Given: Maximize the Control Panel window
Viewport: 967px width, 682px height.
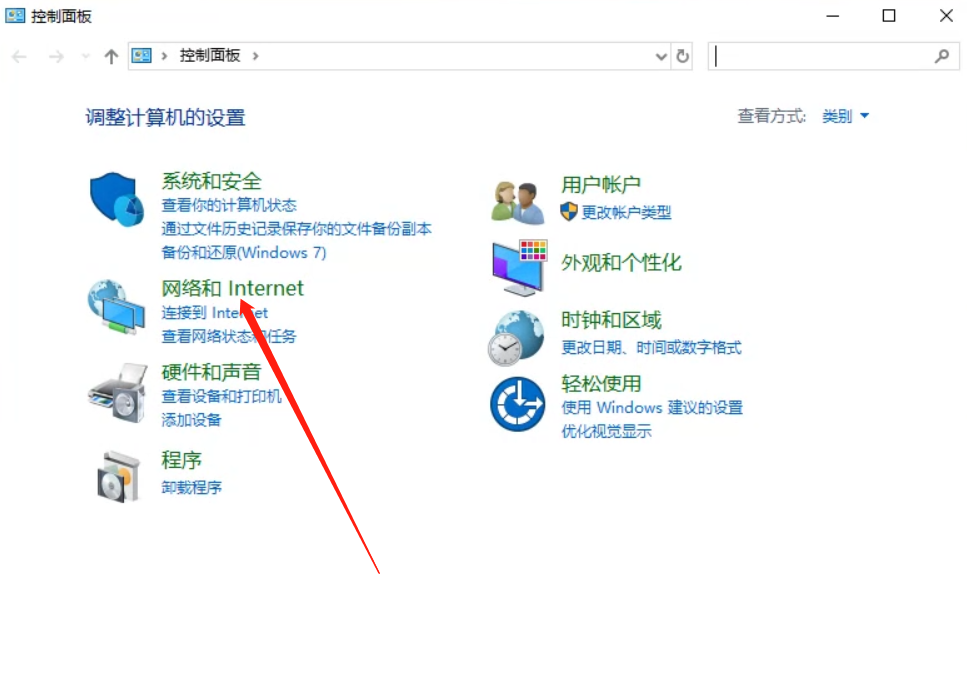Looking at the screenshot, I should point(889,15).
